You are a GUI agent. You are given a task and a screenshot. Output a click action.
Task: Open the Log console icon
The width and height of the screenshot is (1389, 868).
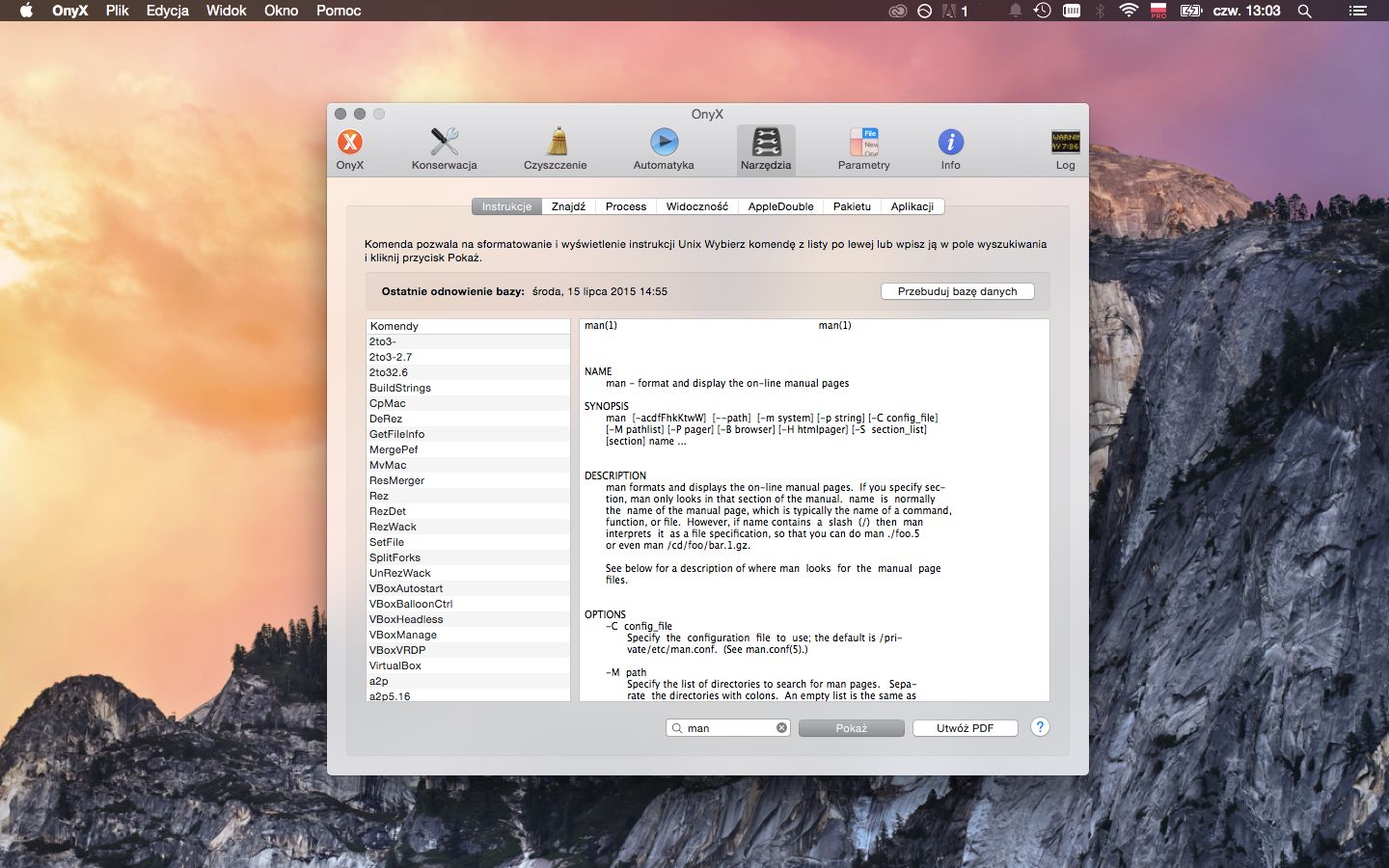[1065, 149]
